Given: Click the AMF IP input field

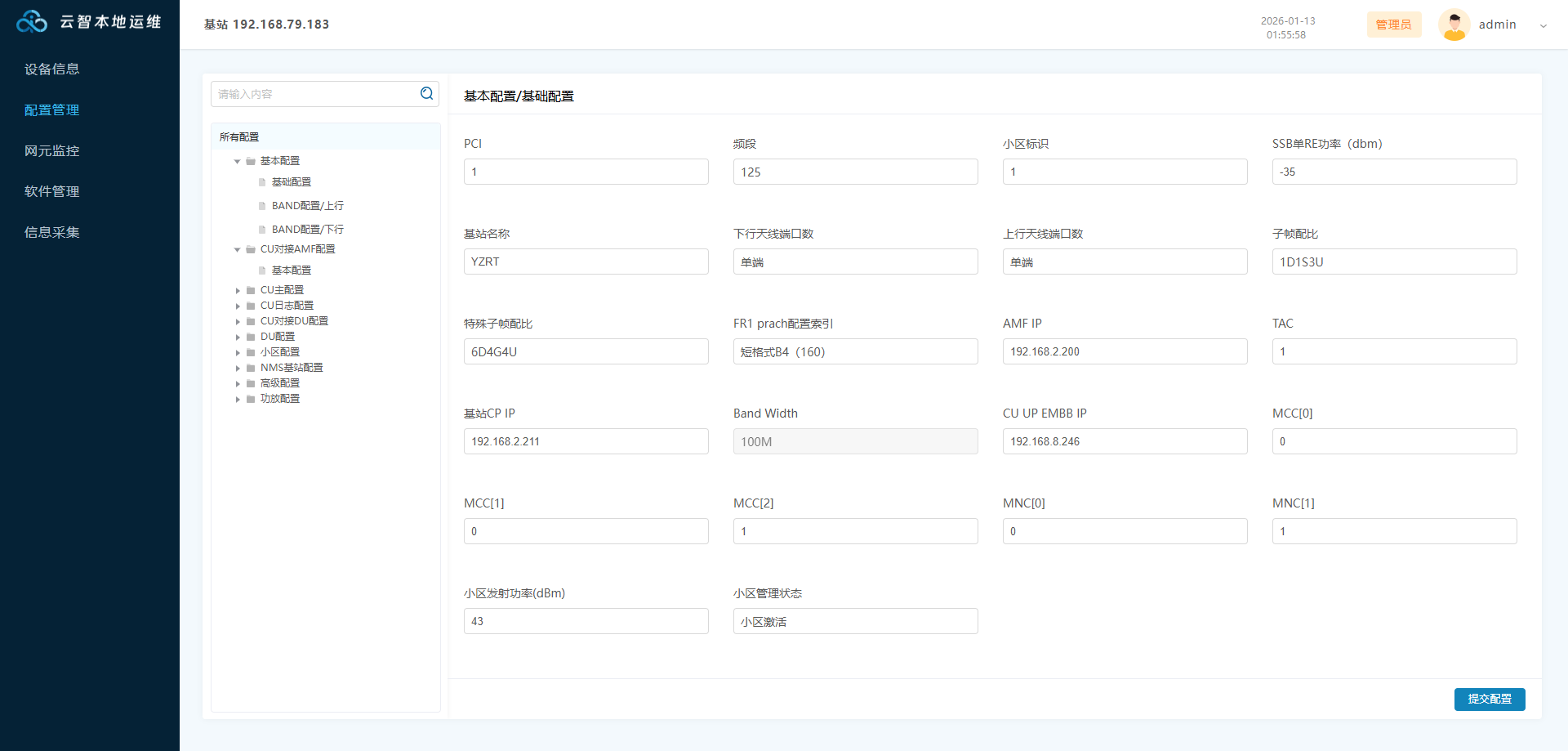Looking at the screenshot, I should pyautogui.click(x=1125, y=351).
